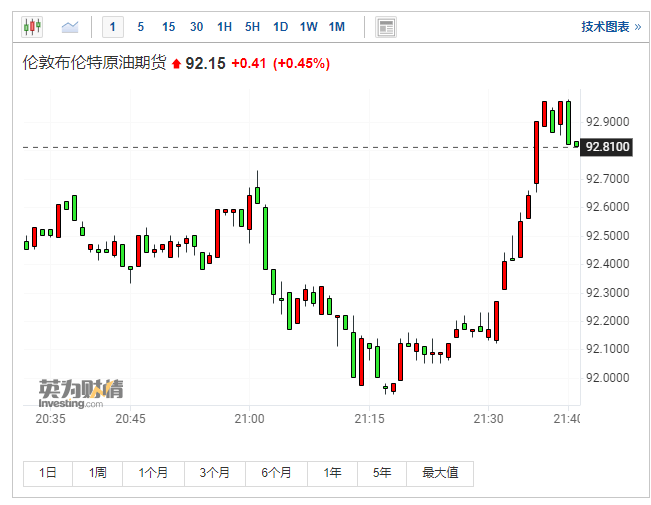651x505 pixels.
Task: Click the 92.0000 axis label
Action: (x=607, y=378)
